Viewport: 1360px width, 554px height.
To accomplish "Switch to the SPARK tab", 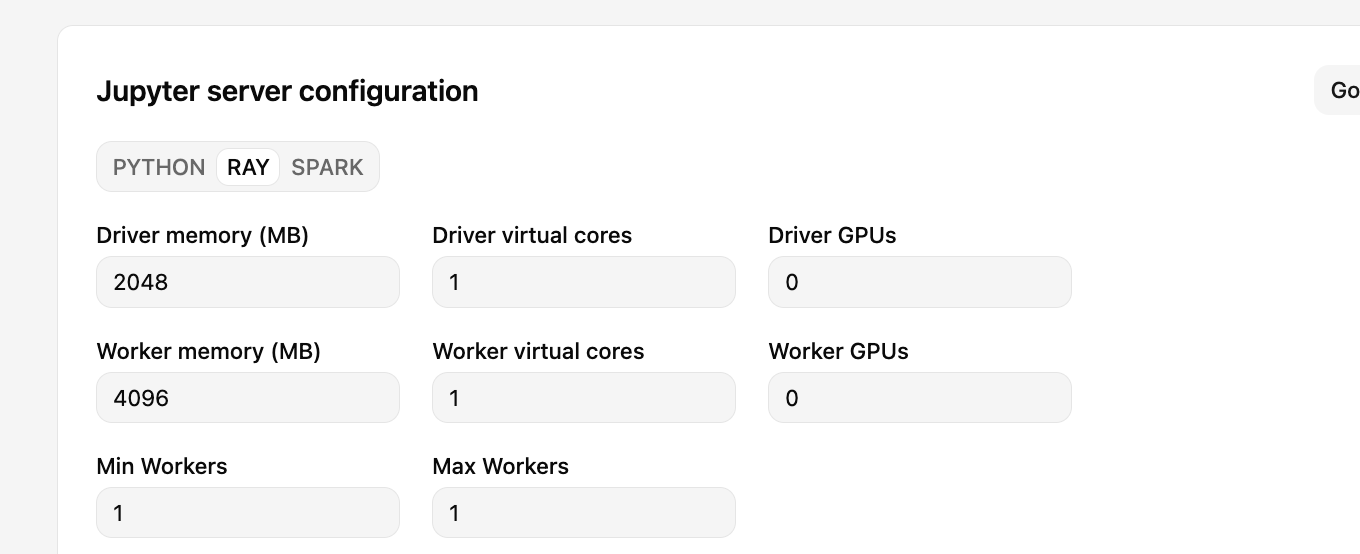I will (x=327, y=167).
